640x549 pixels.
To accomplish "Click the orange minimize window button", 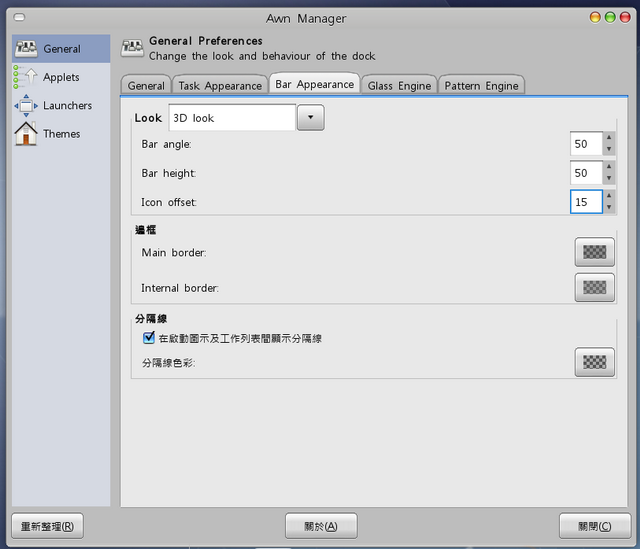I will point(595,17).
